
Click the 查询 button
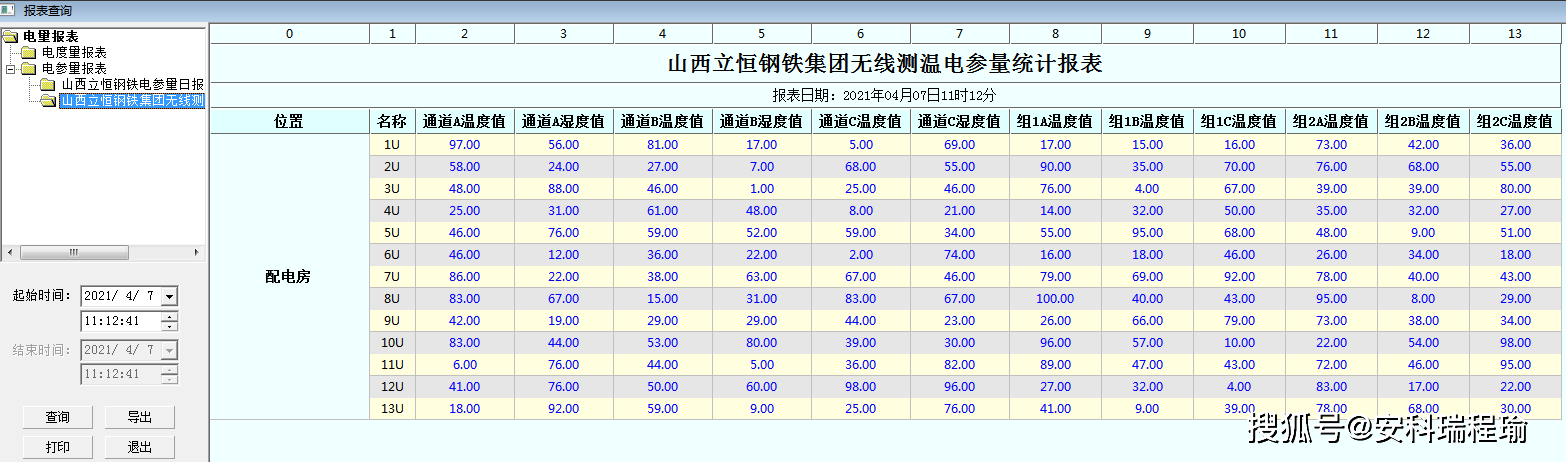pyautogui.click(x=58, y=417)
